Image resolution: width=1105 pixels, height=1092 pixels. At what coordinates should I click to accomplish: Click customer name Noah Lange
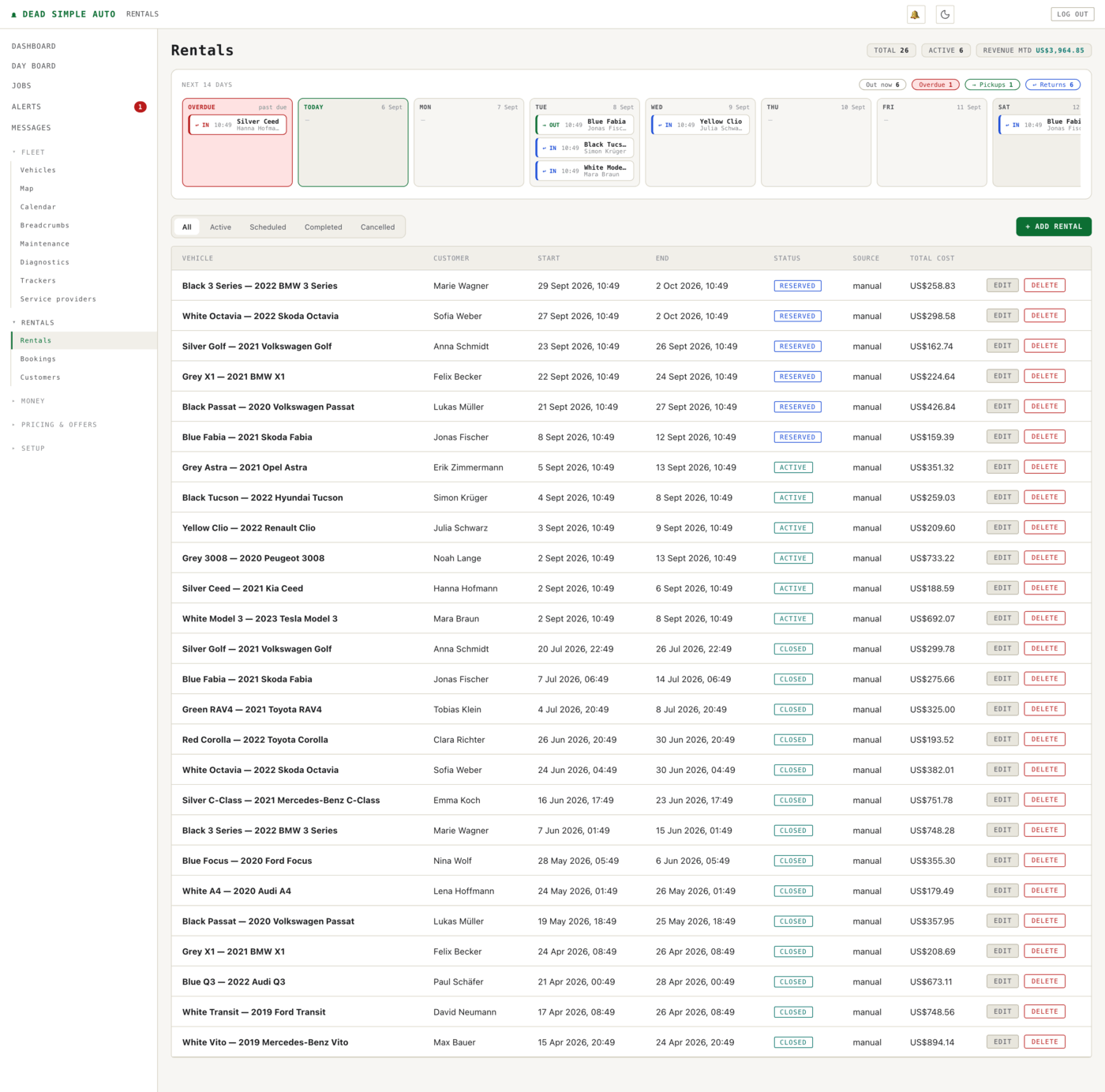[x=457, y=558]
